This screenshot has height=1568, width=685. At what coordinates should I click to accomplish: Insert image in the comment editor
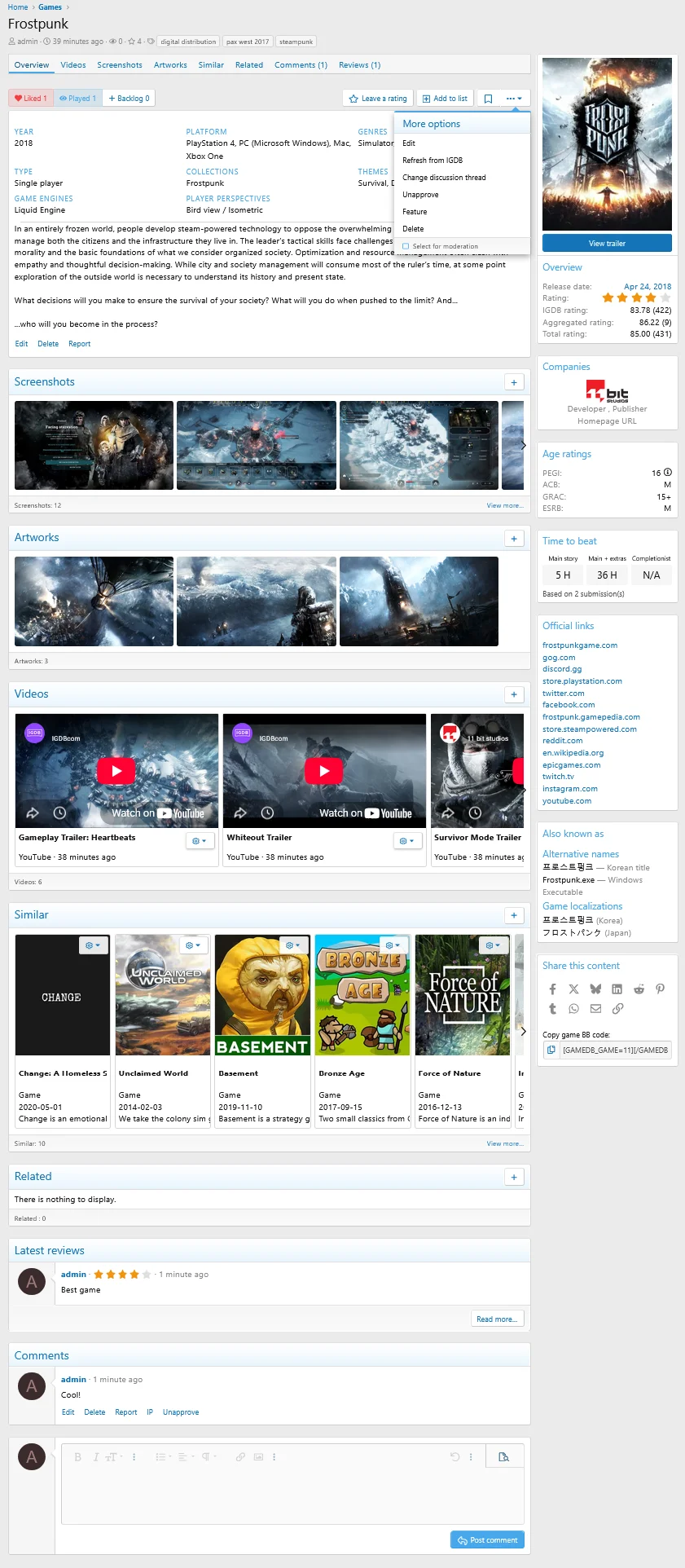[x=258, y=1456]
